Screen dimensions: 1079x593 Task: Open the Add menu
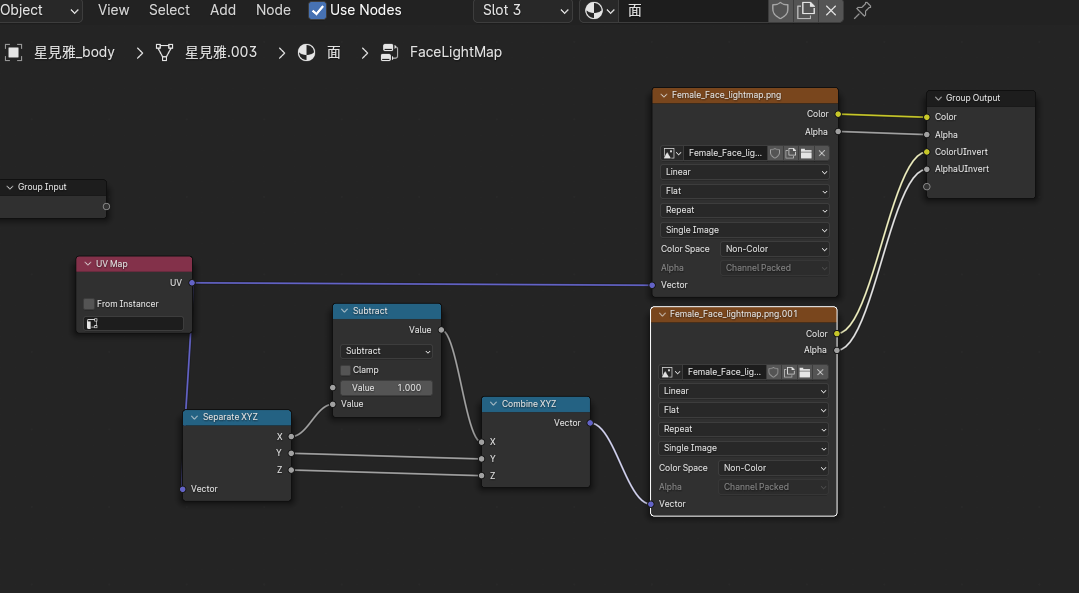[223, 10]
